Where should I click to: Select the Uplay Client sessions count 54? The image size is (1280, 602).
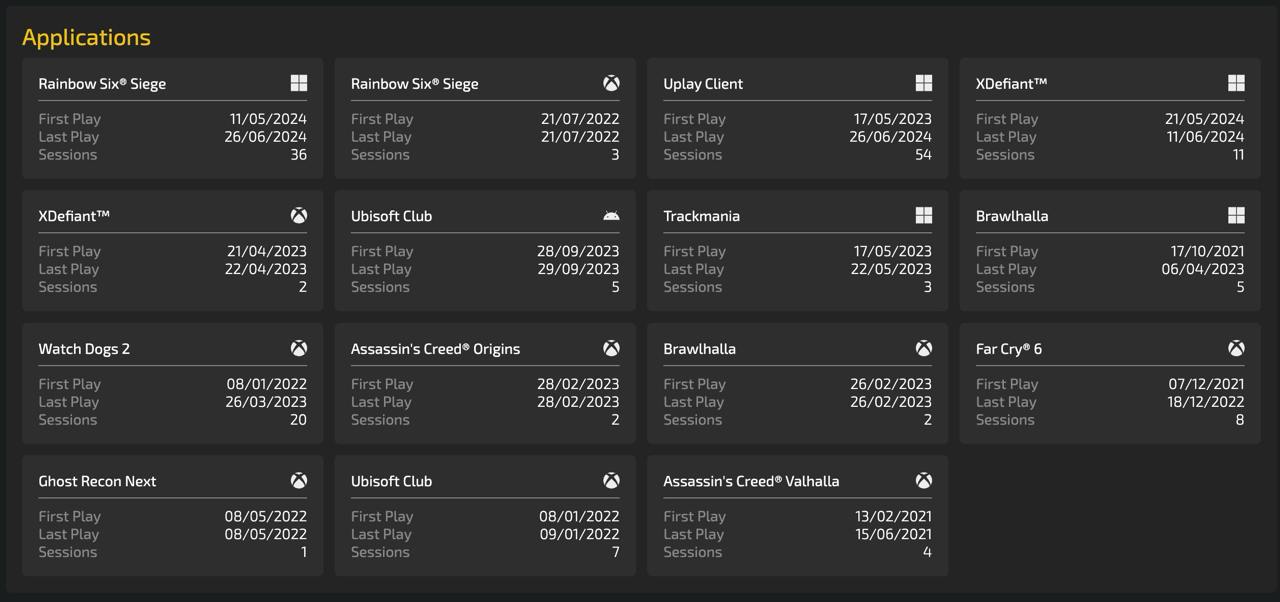click(x=922, y=155)
